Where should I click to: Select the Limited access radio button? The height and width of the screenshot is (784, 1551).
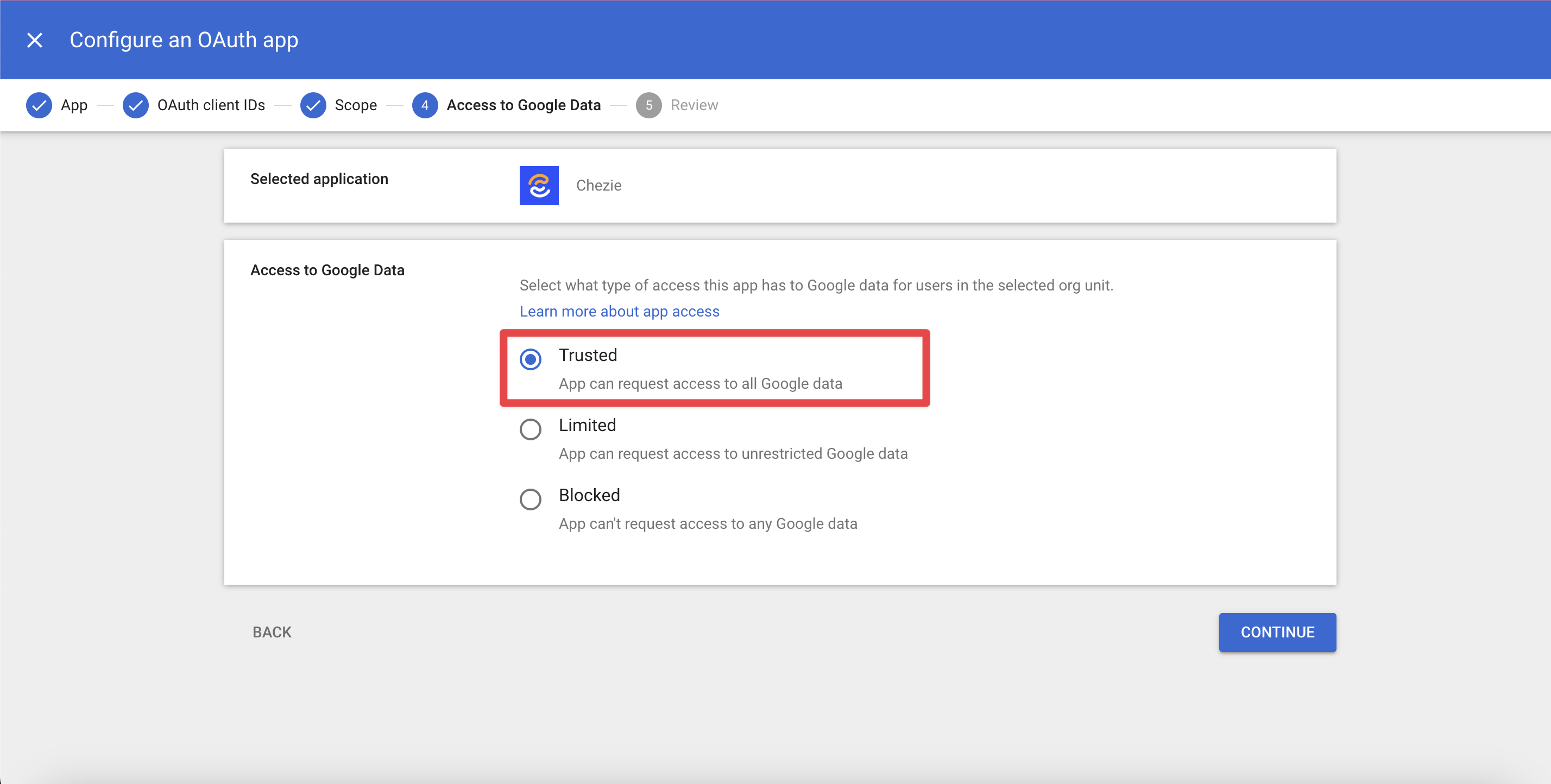(x=530, y=429)
